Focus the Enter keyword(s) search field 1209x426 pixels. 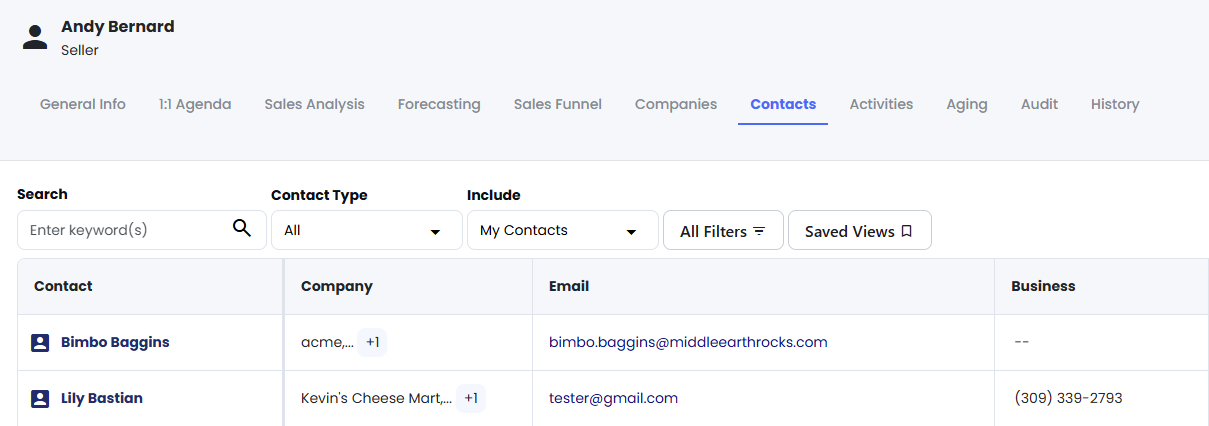coord(142,230)
